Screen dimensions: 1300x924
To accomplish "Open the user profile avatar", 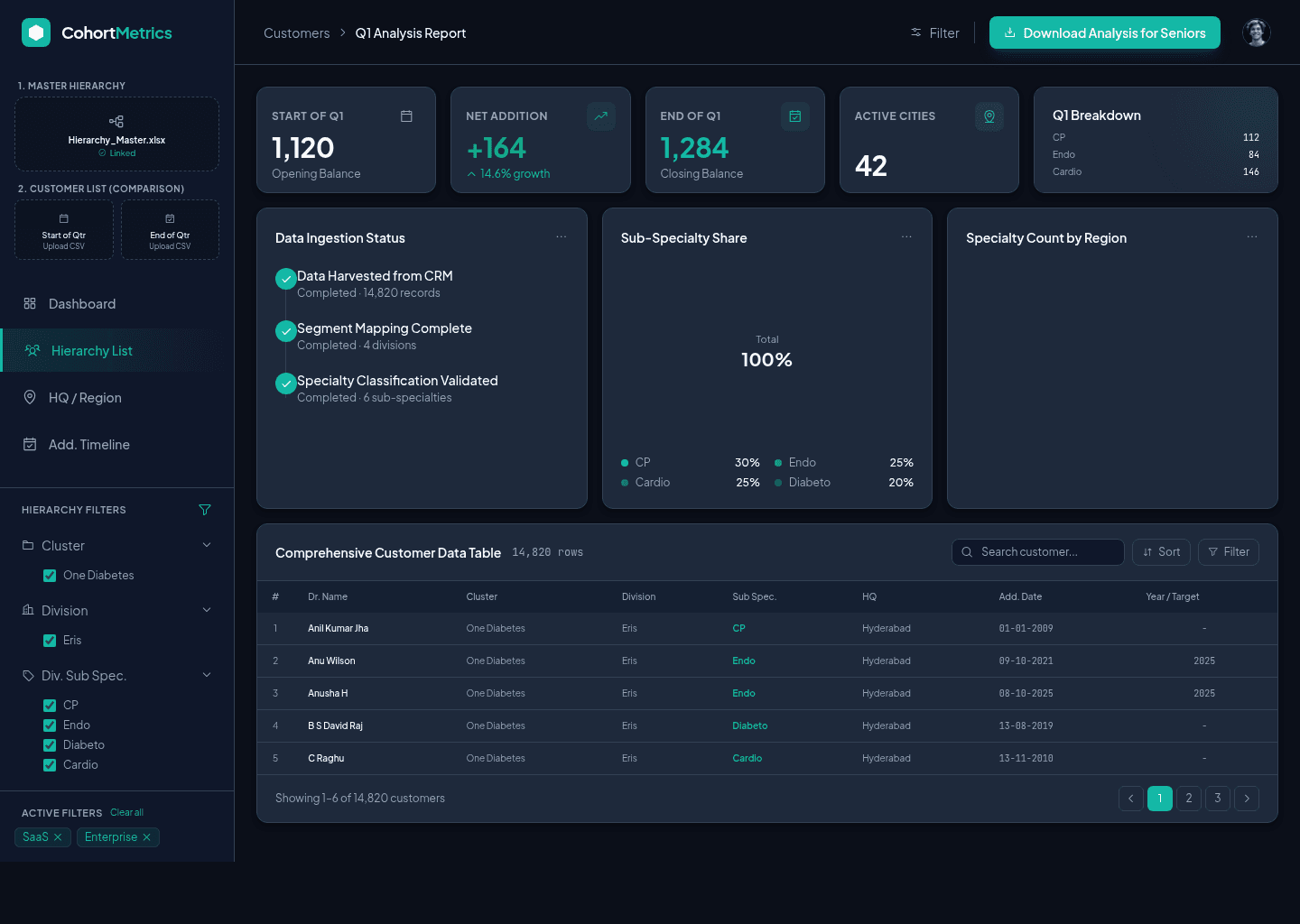I will 1257,32.
